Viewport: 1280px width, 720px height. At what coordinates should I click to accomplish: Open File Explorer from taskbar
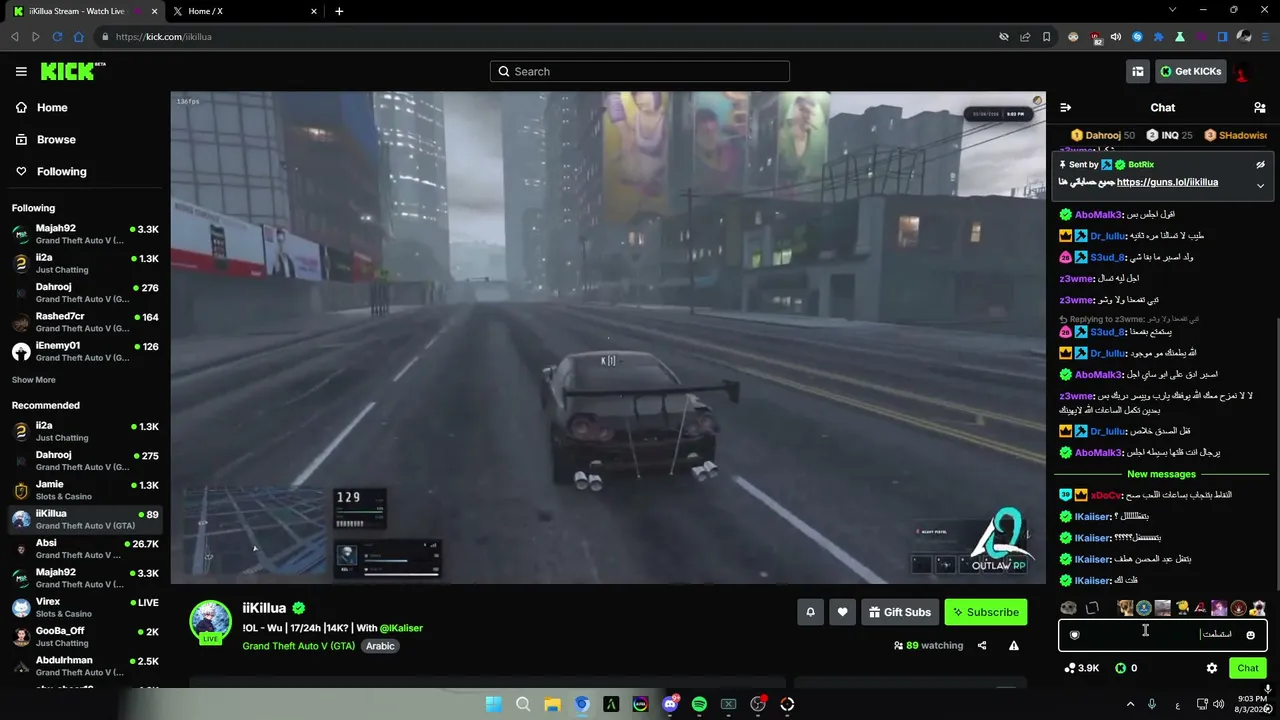coord(552,704)
